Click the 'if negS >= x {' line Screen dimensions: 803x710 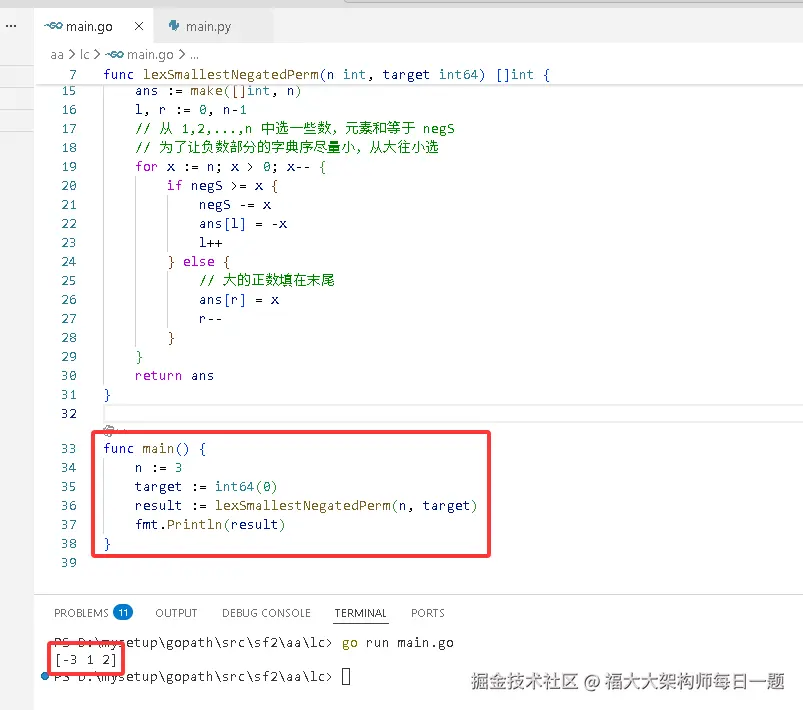click(222, 186)
